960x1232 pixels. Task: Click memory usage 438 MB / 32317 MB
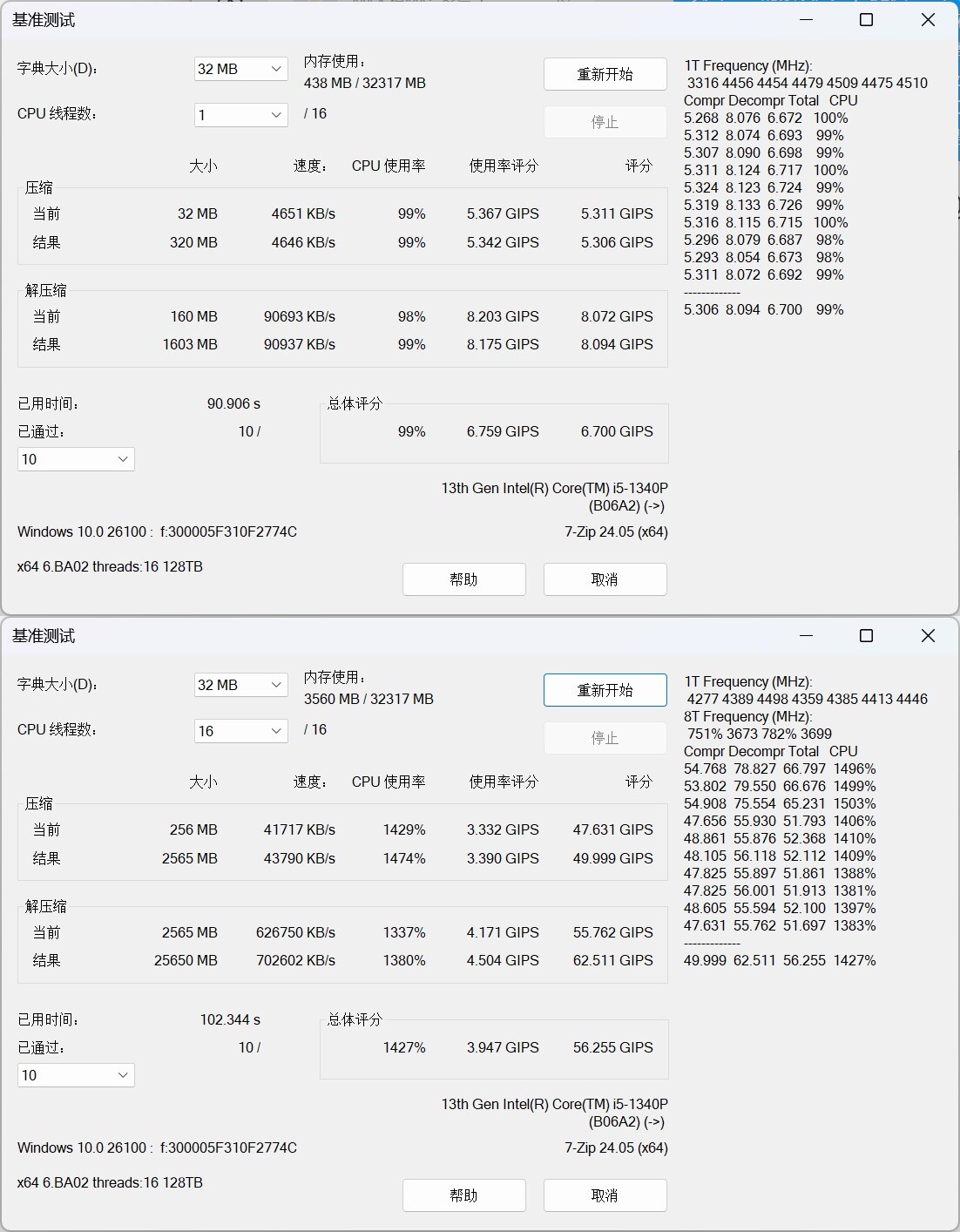365,83
